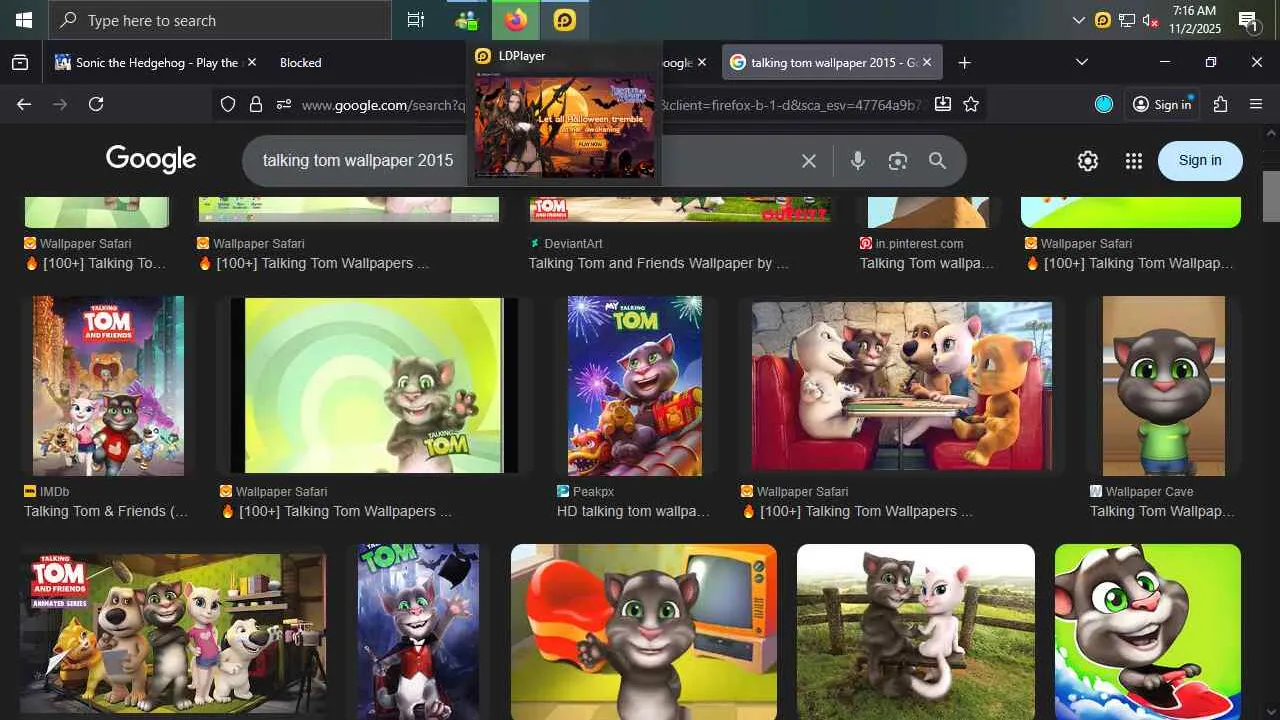1280x720 pixels.
Task: Reload the current page
Action: (x=96, y=104)
